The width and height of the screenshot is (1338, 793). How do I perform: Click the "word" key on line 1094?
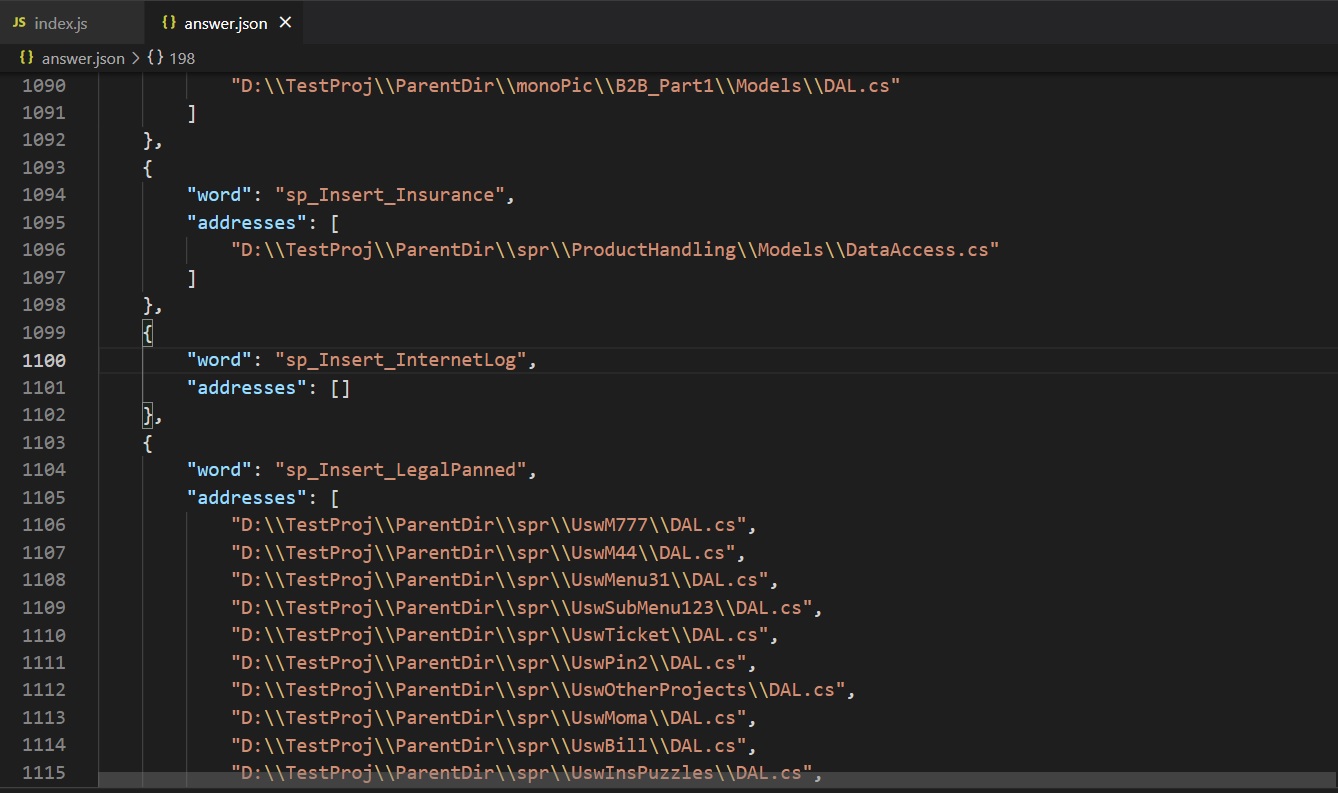tap(220, 194)
